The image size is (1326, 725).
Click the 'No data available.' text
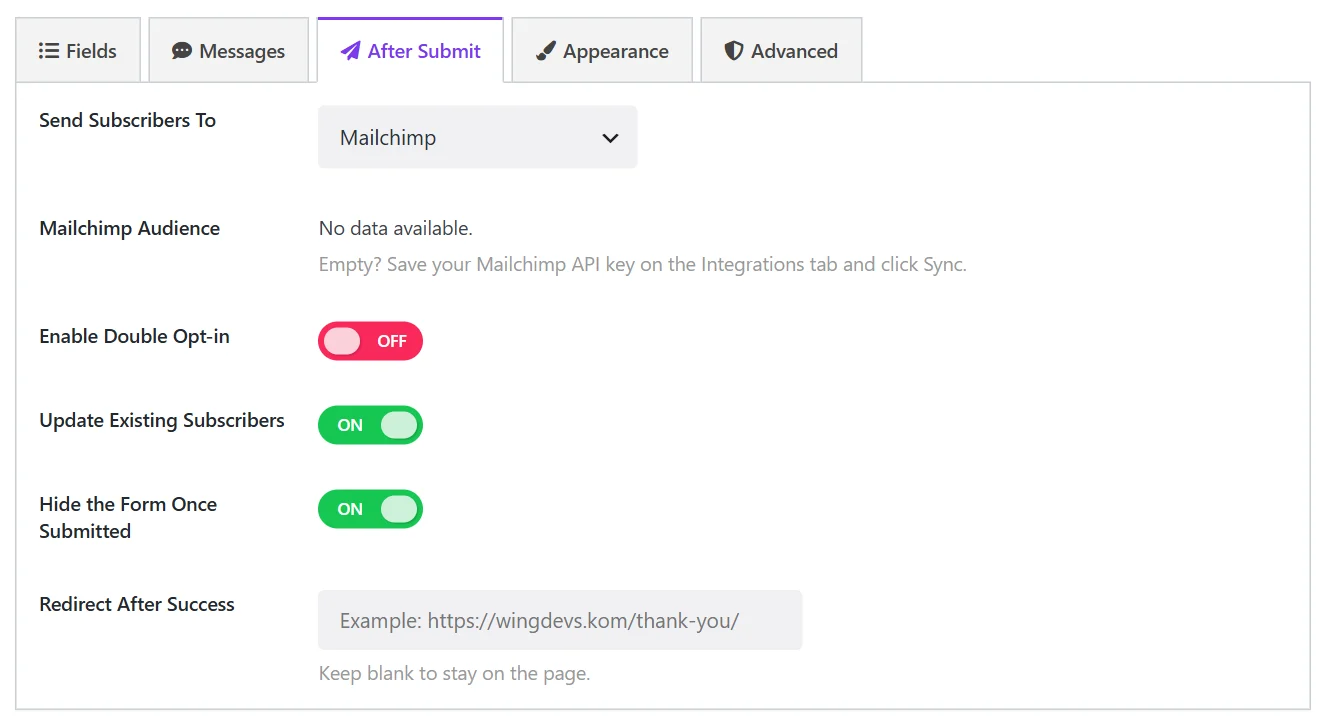(395, 228)
